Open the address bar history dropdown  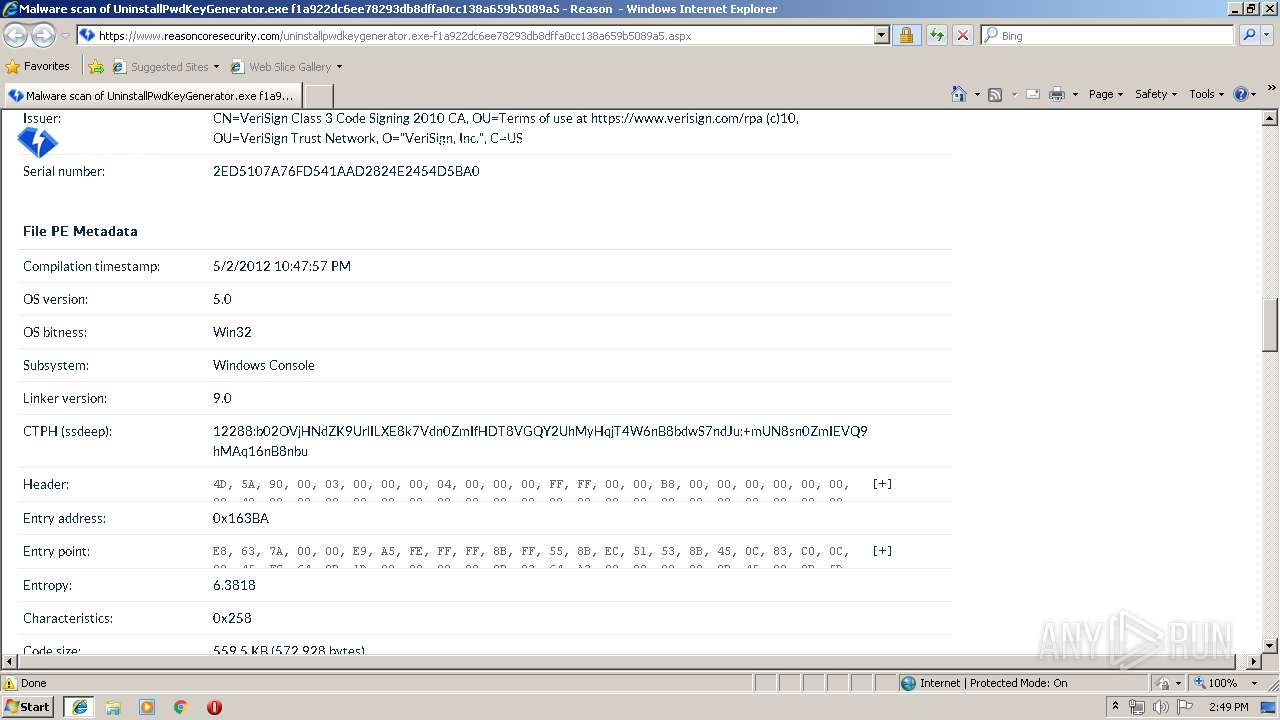[881, 35]
